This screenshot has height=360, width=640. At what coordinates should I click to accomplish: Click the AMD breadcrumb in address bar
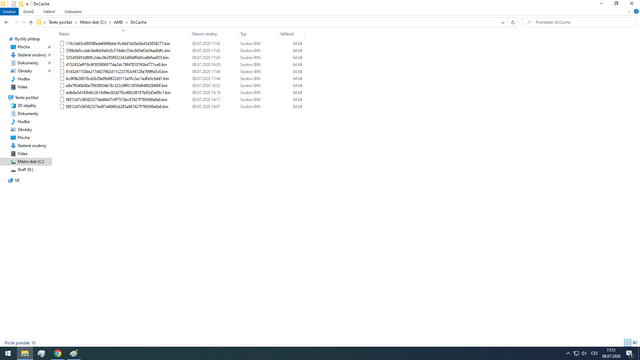pos(118,22)
